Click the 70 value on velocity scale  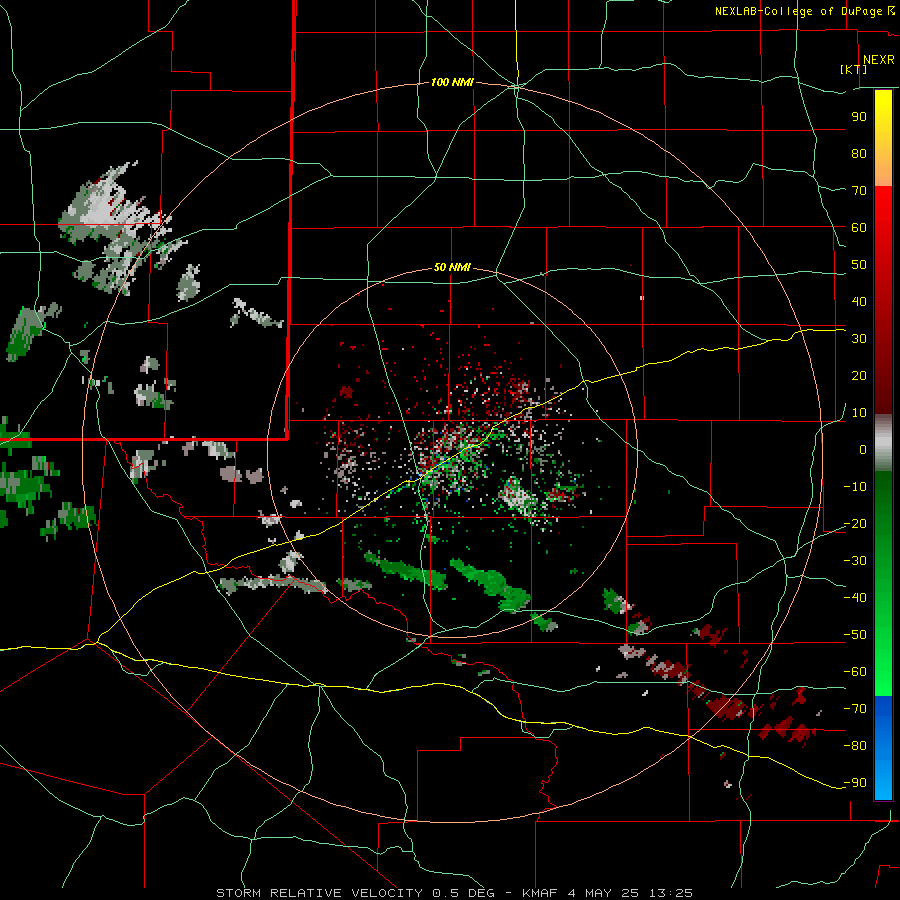859,191
